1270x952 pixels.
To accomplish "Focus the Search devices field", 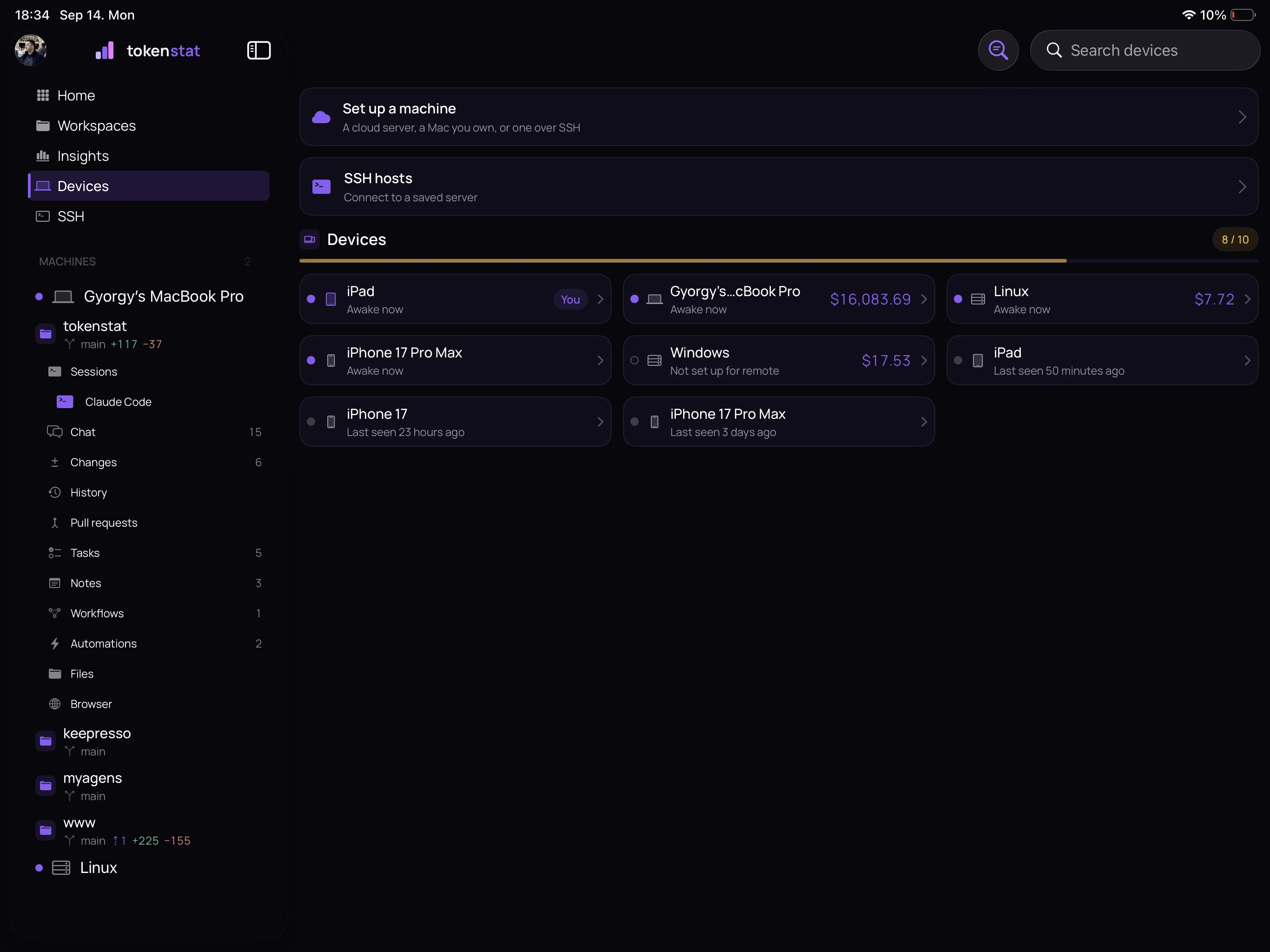I will pos(1144,50).
